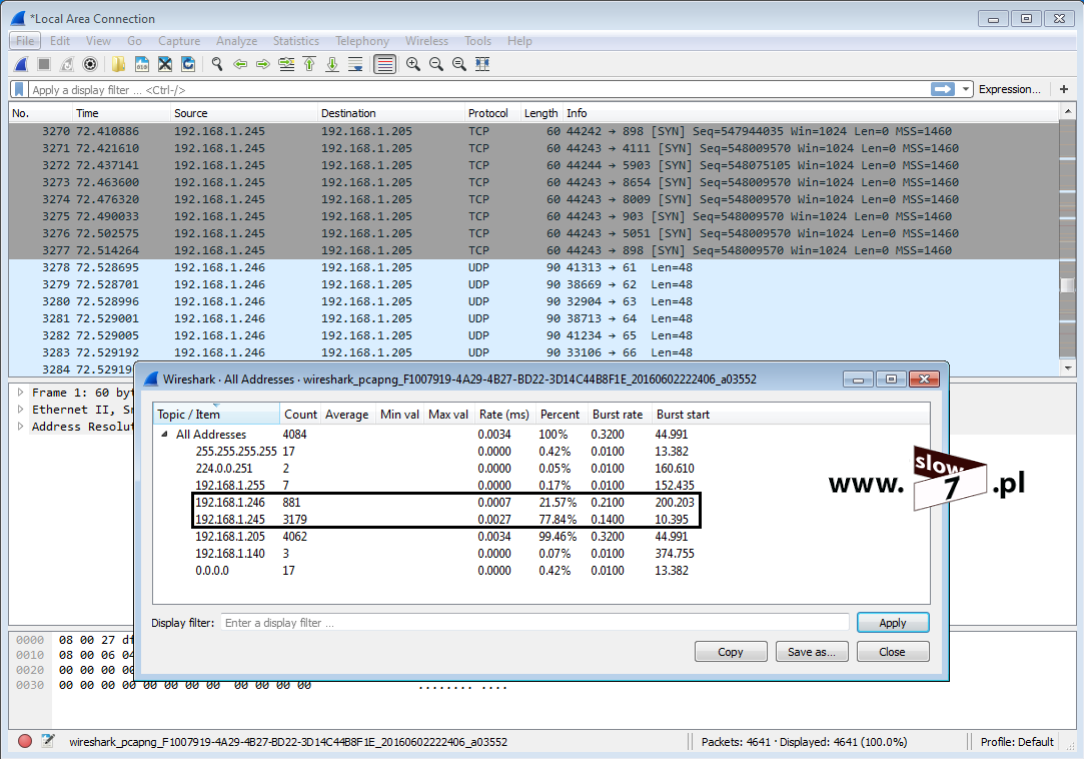Click the capture status red circle icon

[x=25, y=741]
